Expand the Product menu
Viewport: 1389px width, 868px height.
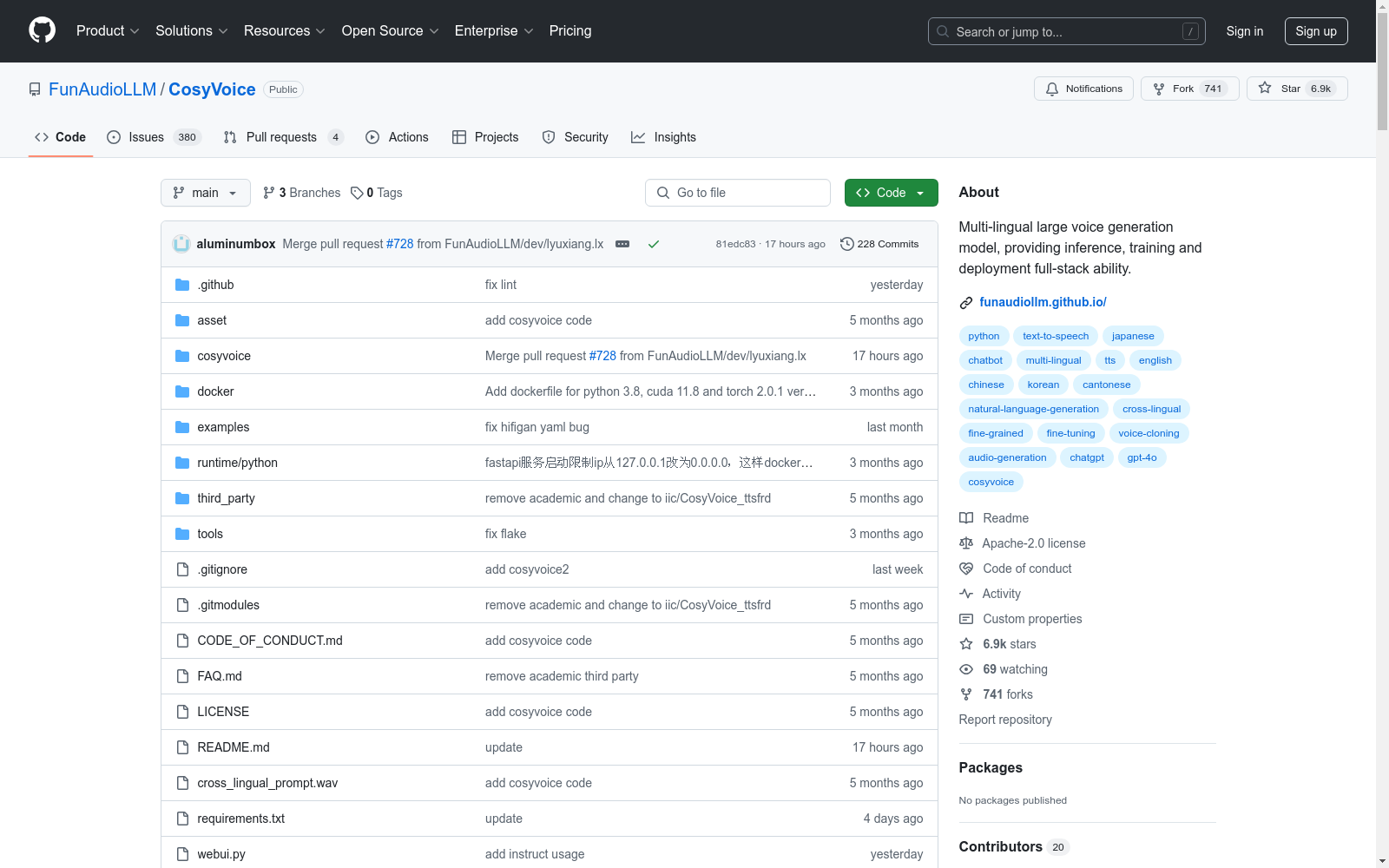point(108,30)
